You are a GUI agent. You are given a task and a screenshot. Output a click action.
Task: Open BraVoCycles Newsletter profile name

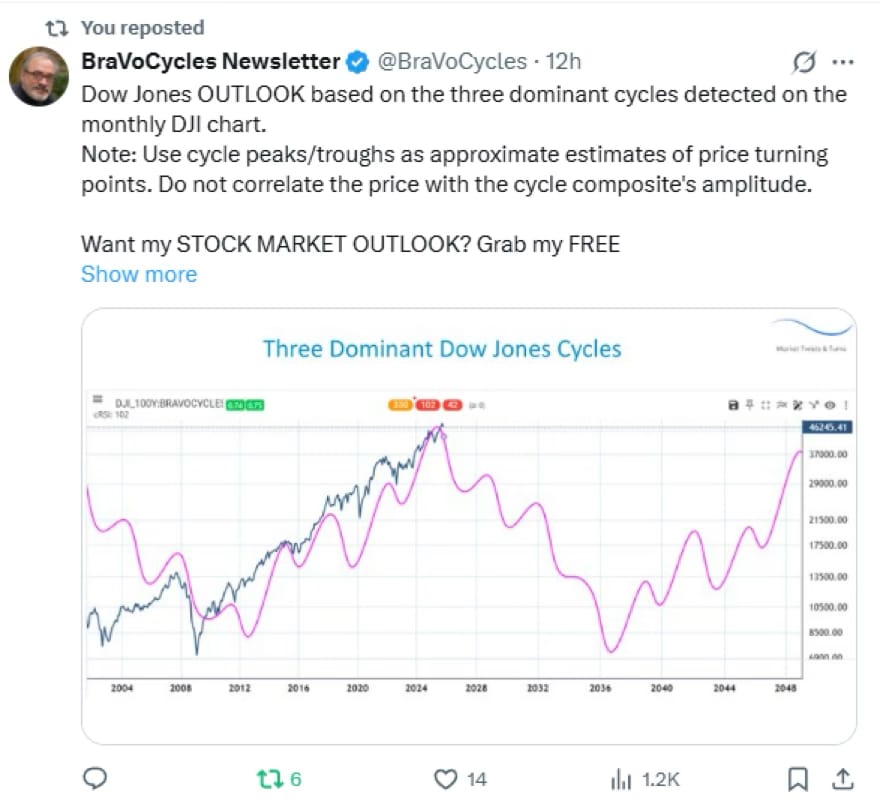(x=210, y=62)
